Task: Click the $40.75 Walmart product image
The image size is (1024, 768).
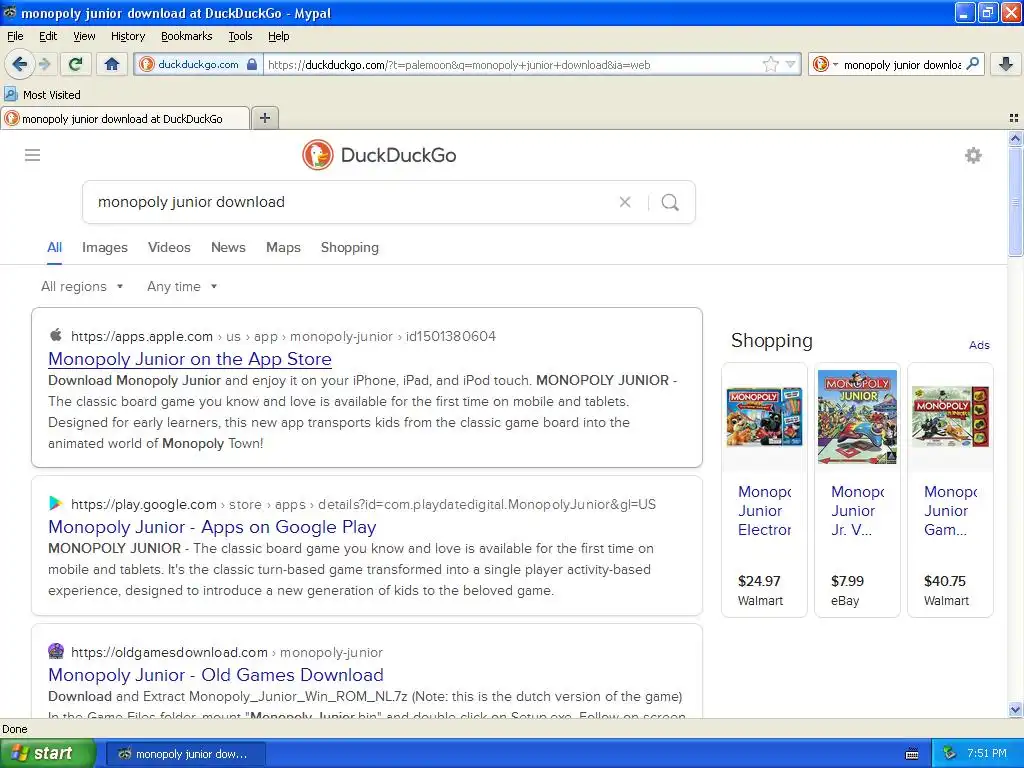Action: coord(950,417)
